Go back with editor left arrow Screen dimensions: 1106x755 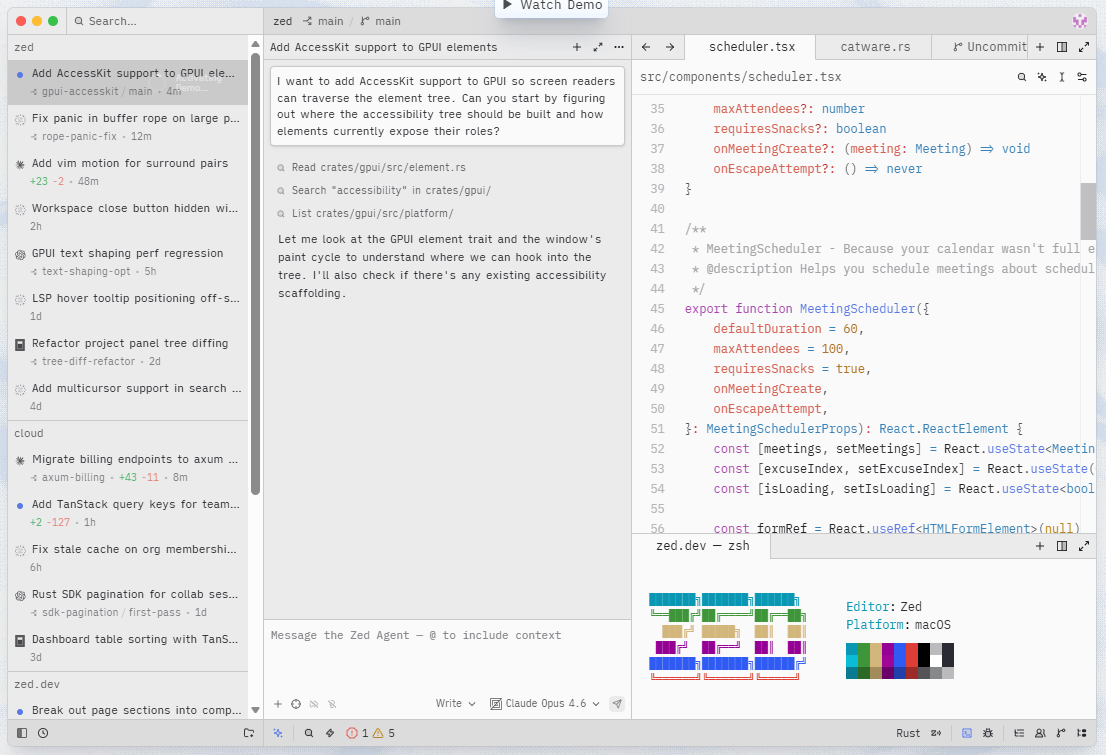coord(646,47)
